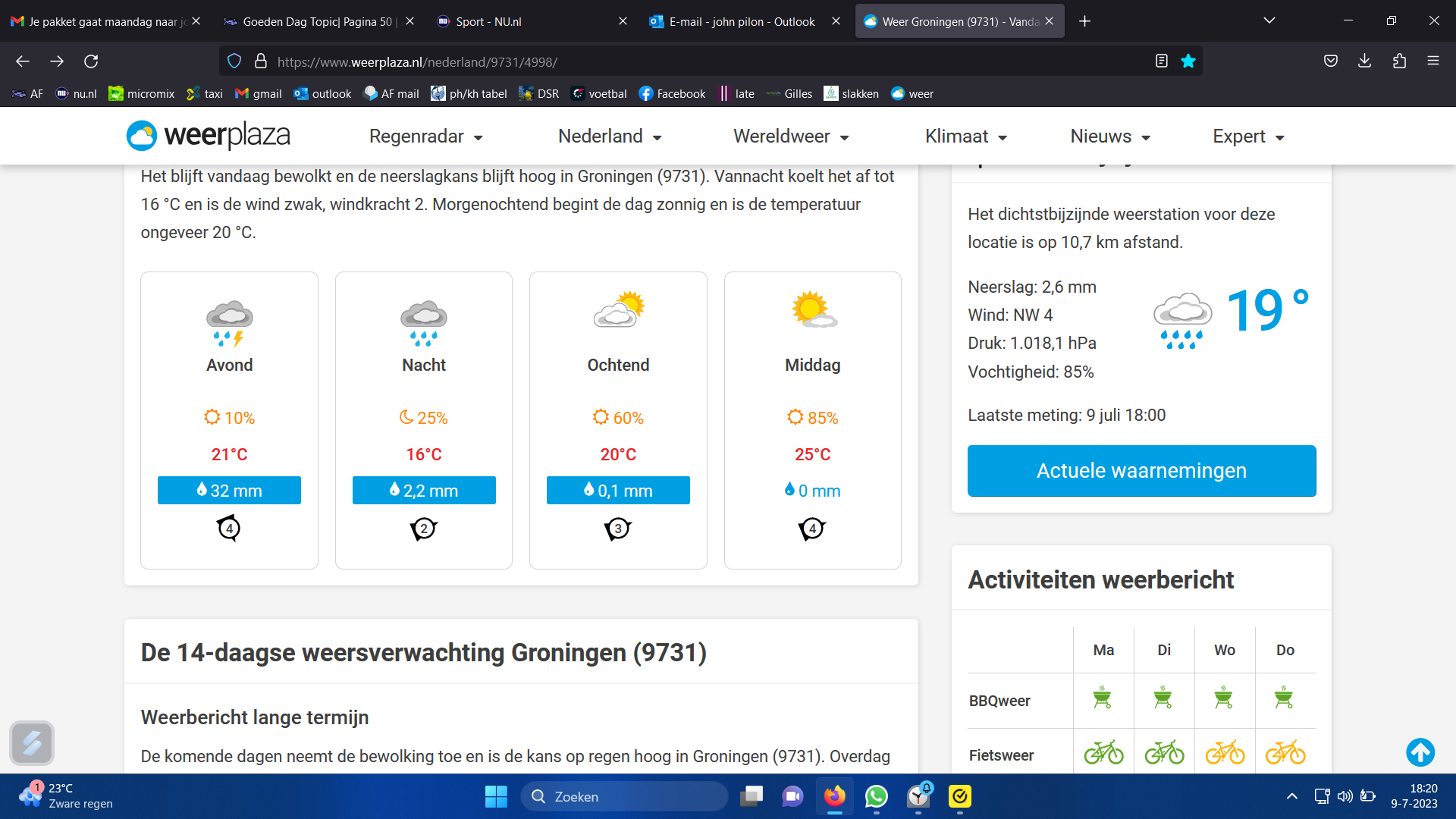Open the Facebook bookmark
The width and height of the screenshot is (1456, 819).
point(672,93)
